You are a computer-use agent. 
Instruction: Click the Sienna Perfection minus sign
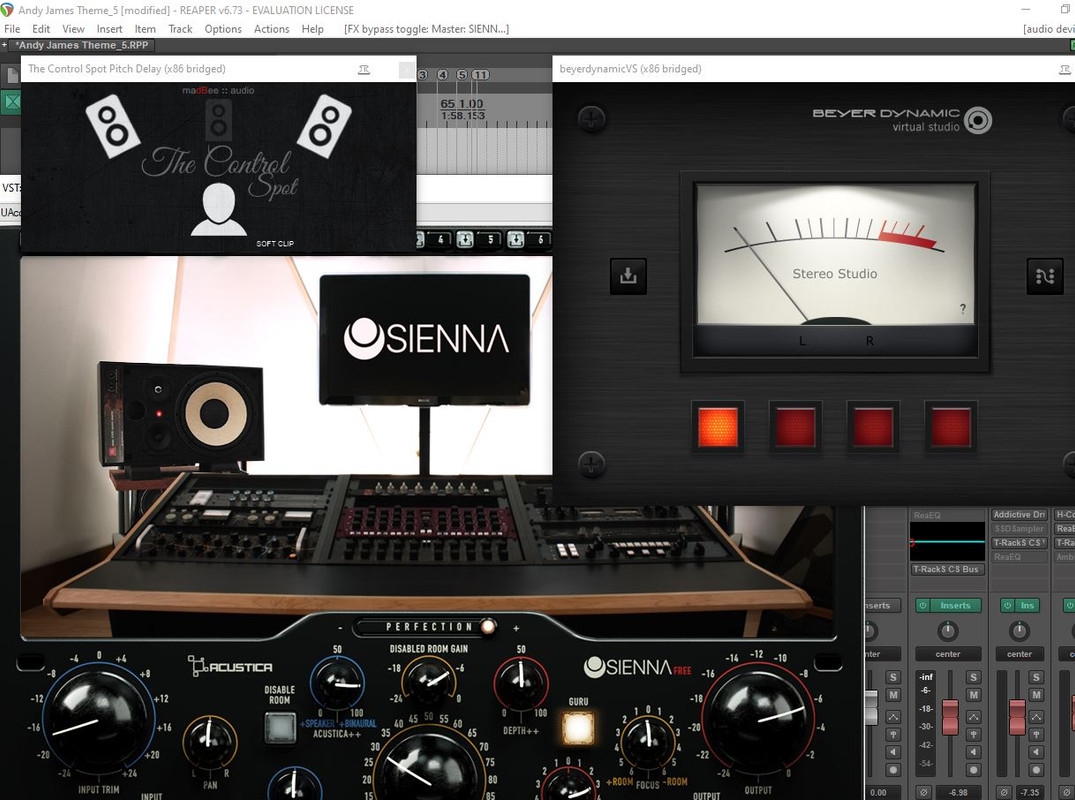pyautogui.click(x=340, y=627)
